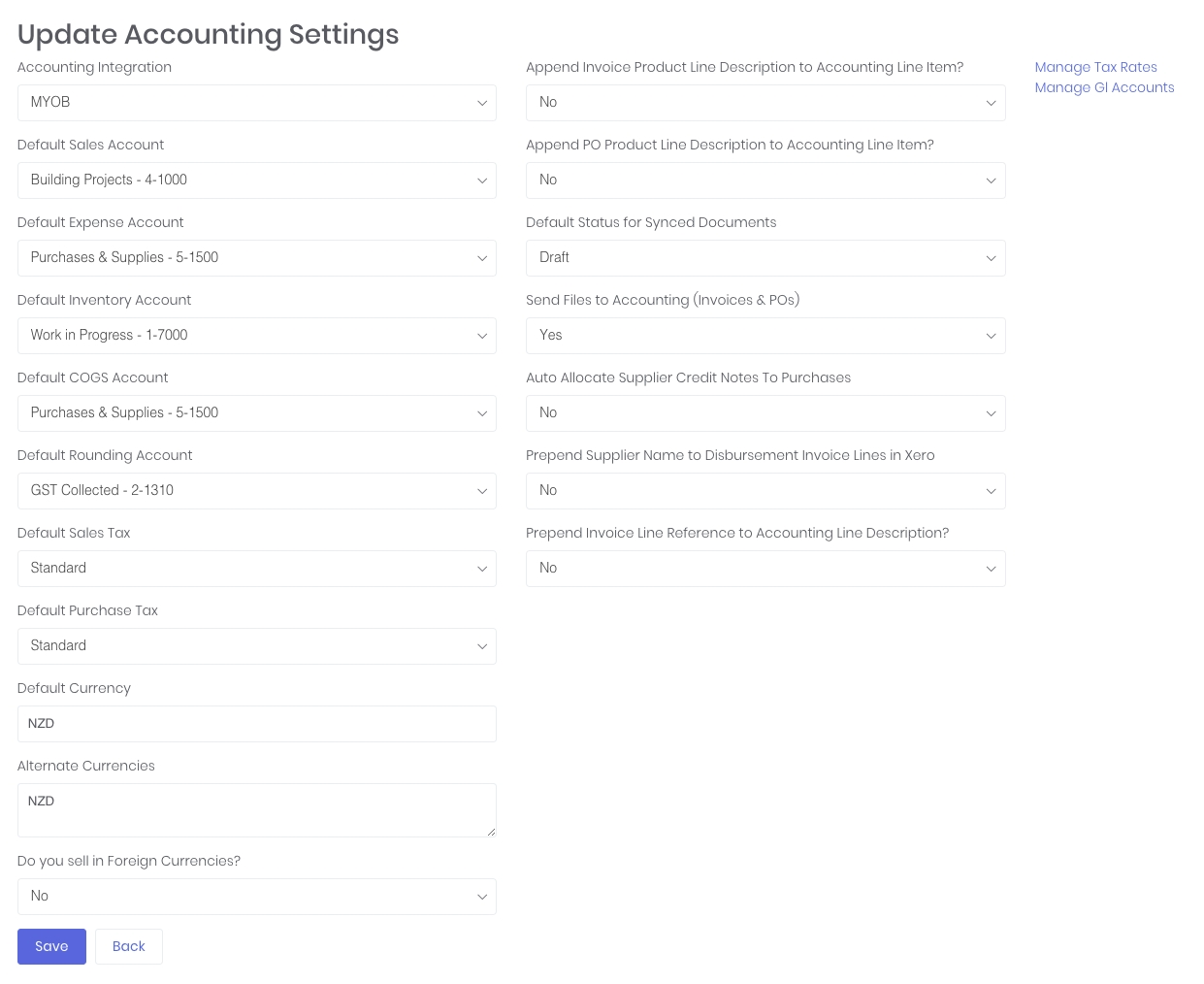
Task: Open the Accounting Integration dropdown
Action: (x=256, y=103)
